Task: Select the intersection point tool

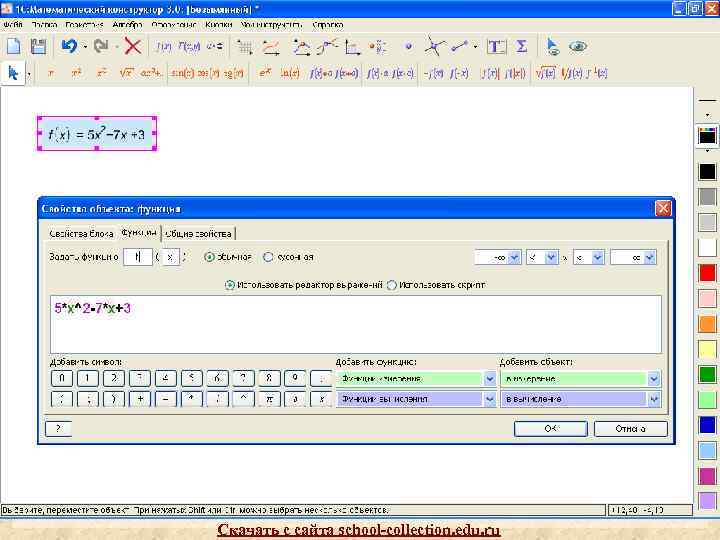Action: pos(434,46)
